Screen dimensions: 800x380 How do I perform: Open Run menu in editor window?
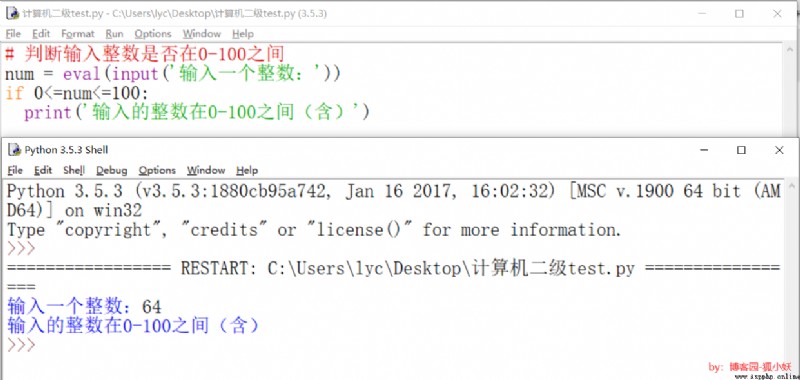(114, 34)
